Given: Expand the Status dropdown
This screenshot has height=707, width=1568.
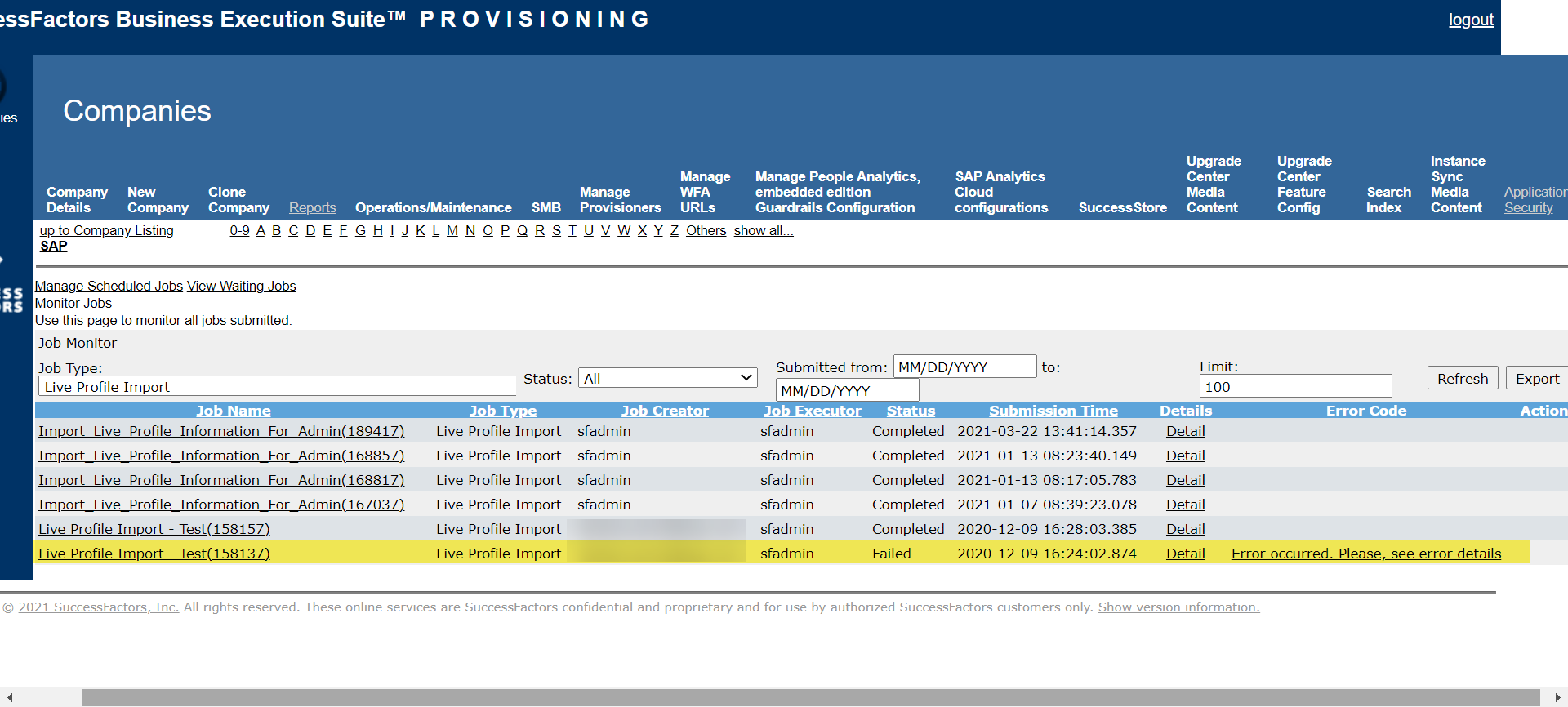Looking at the screenshot, I should 668,378.
